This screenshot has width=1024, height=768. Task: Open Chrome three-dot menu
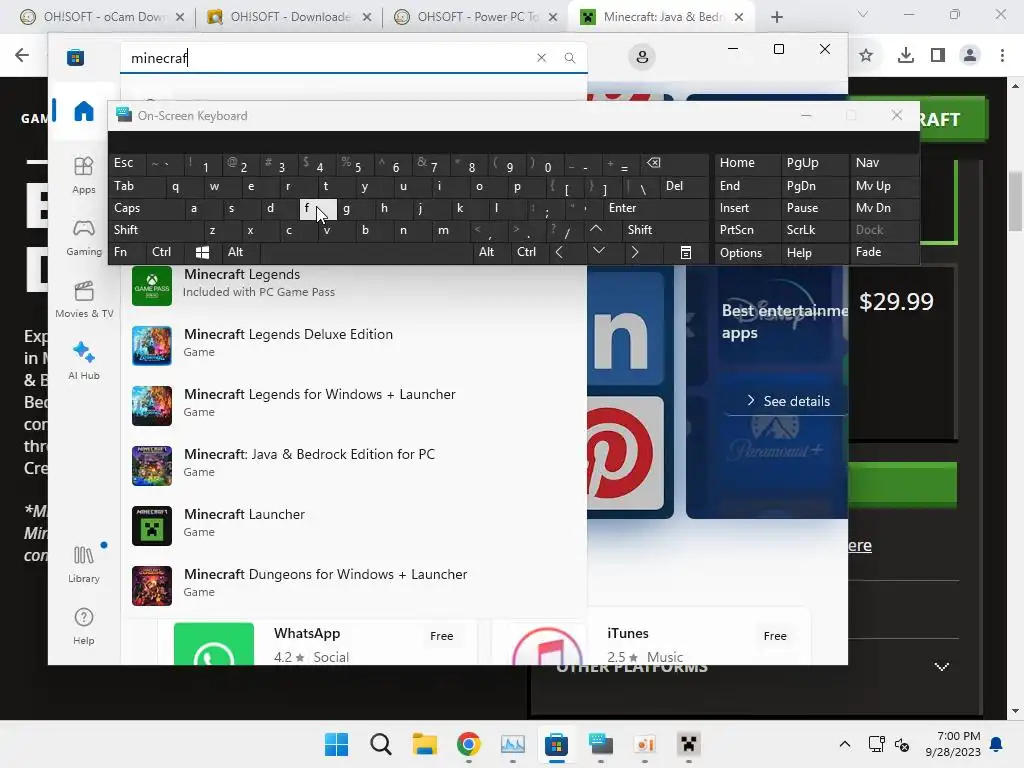tap(1002, 56)
